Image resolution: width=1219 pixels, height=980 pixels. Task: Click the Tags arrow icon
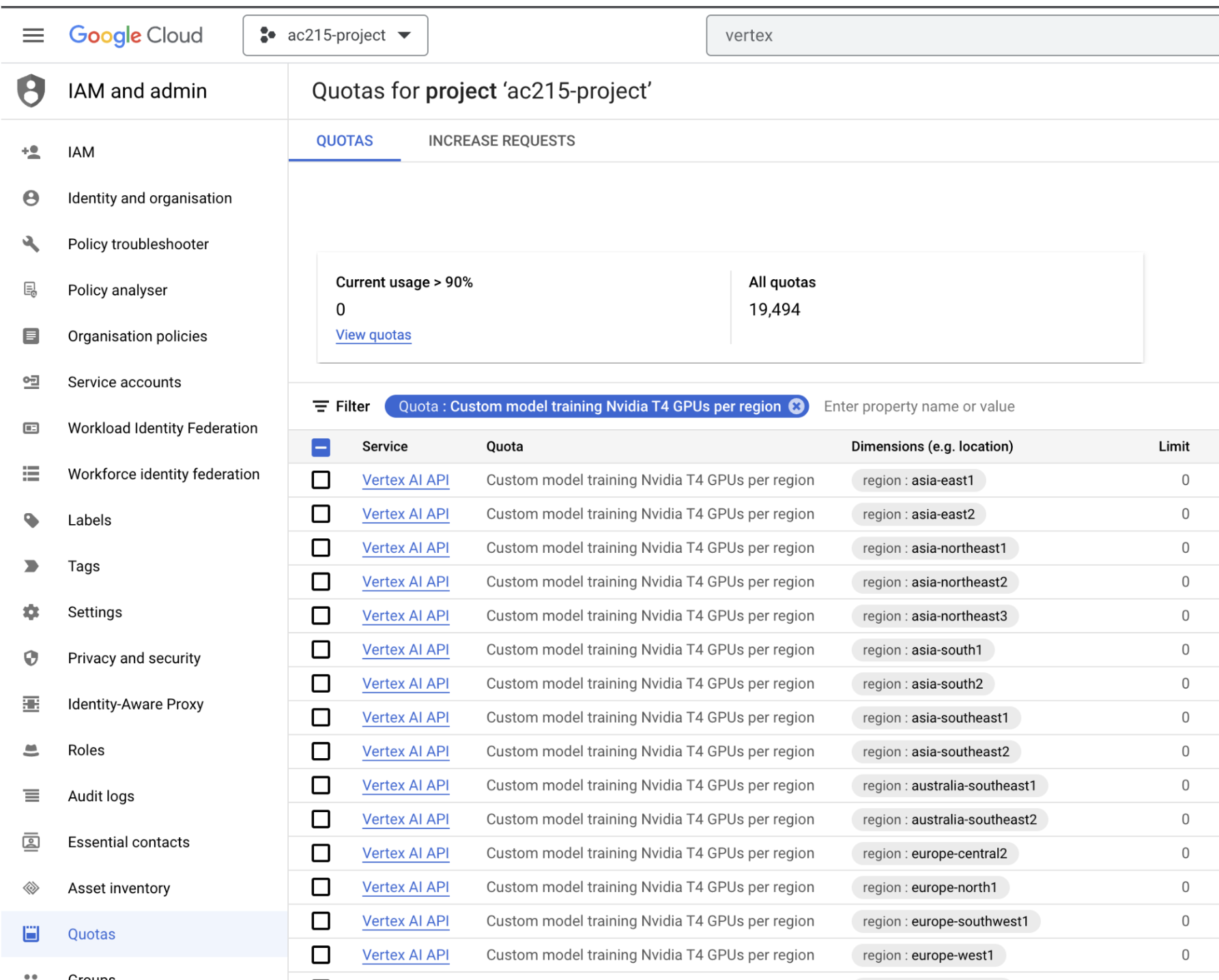pyautogui.click(x=31, y=566)
